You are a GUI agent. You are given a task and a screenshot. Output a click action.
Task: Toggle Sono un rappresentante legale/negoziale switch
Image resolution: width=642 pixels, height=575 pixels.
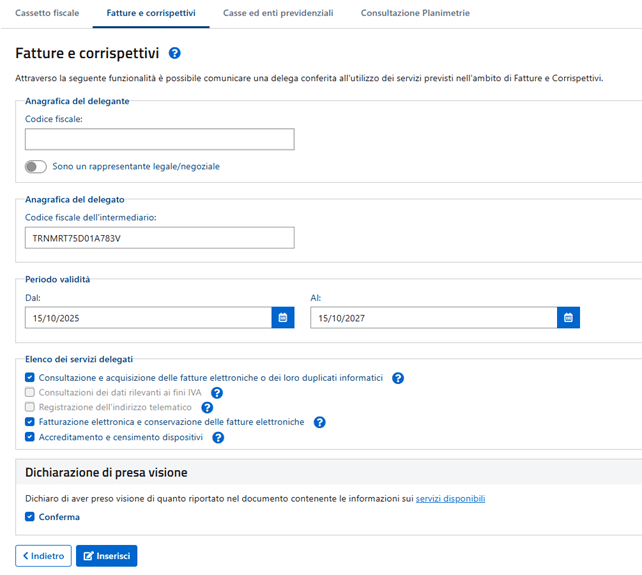(x=36, y=166)
